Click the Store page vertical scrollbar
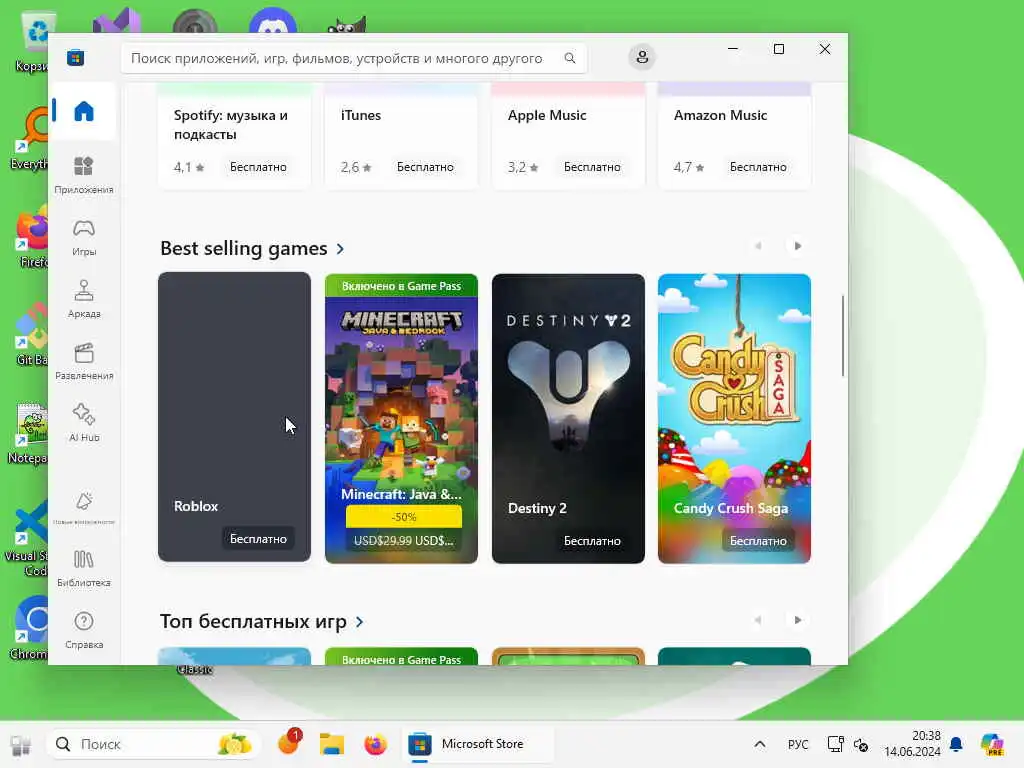 pos(842,336)
